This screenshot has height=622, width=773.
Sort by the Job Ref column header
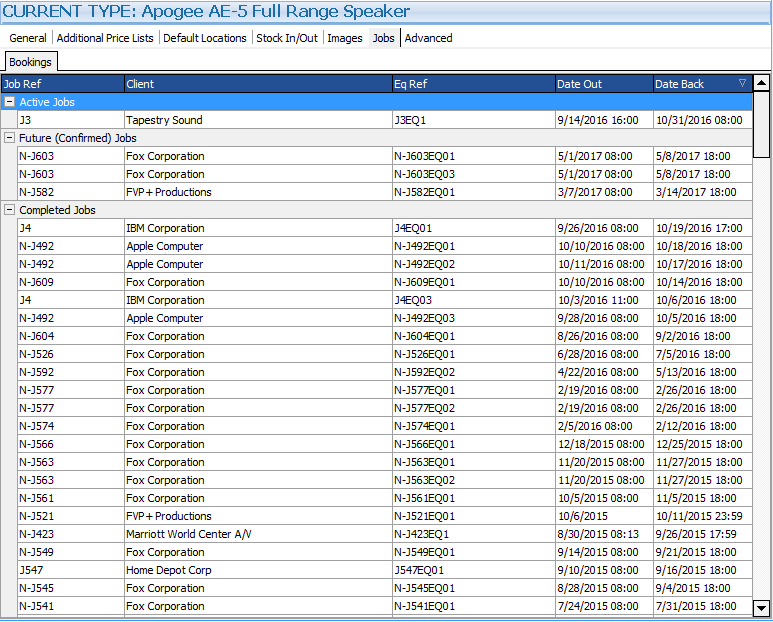[62, 84]
